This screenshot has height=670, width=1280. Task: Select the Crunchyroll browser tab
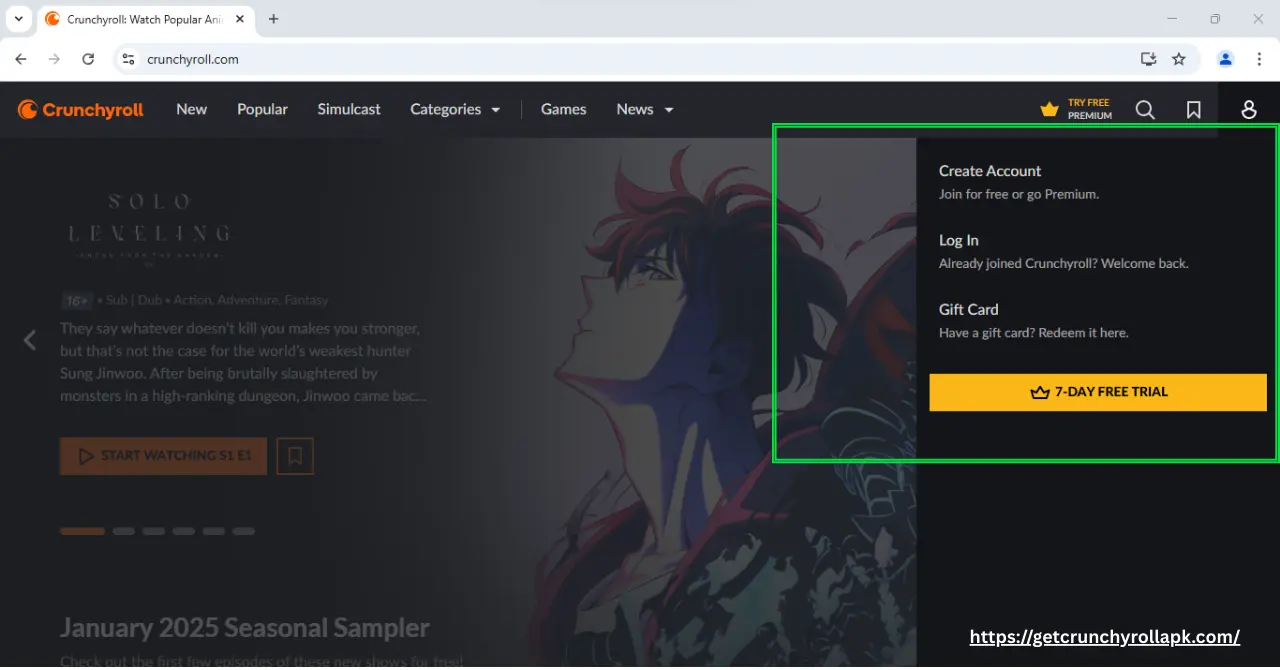click(x=147, y=19)
